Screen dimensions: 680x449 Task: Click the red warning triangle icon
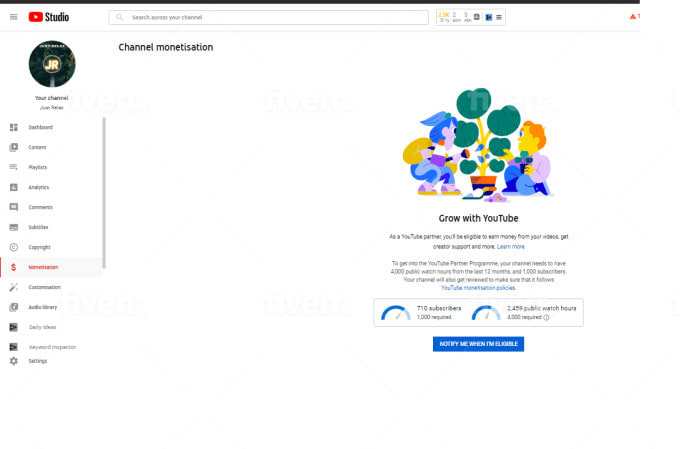tap(633, 16)
